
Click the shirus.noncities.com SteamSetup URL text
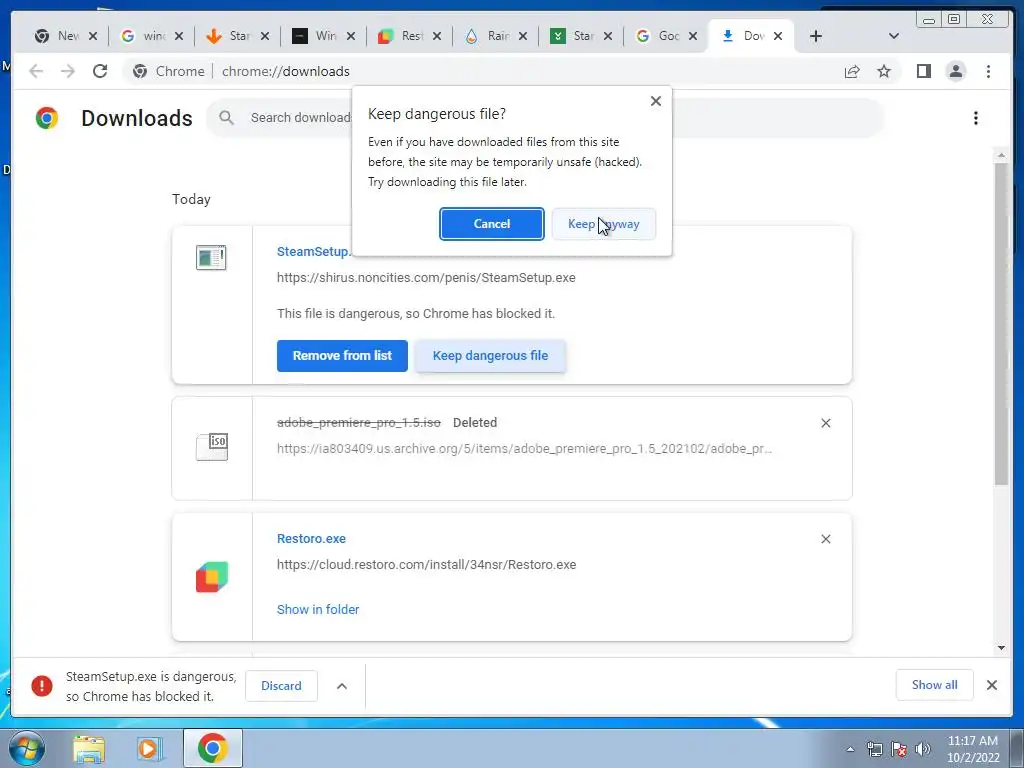pos(426,278)
